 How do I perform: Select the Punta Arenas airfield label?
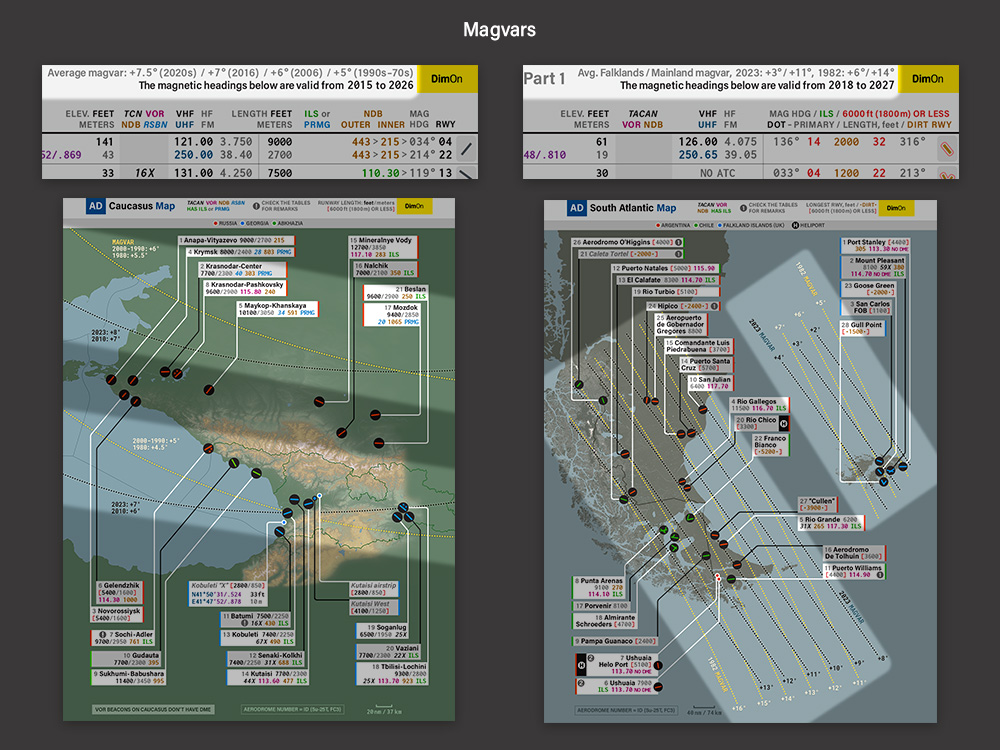tap(598, 587)
